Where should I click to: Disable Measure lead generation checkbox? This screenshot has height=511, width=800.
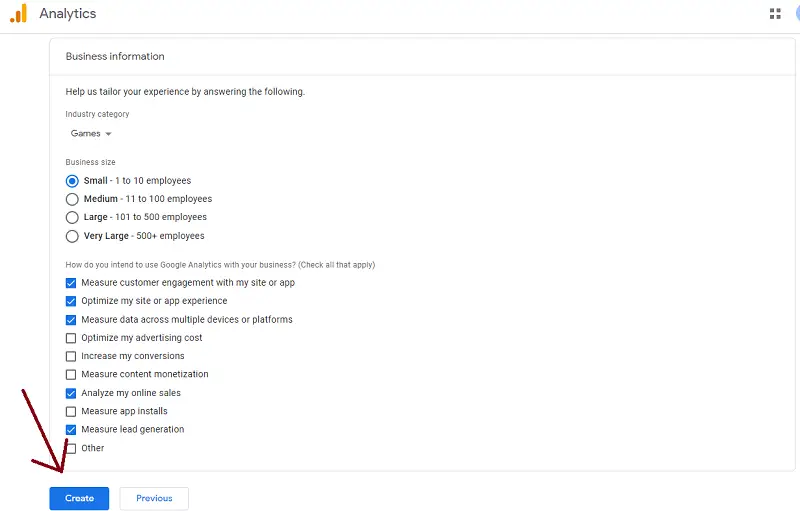click(x=71, y=429)
